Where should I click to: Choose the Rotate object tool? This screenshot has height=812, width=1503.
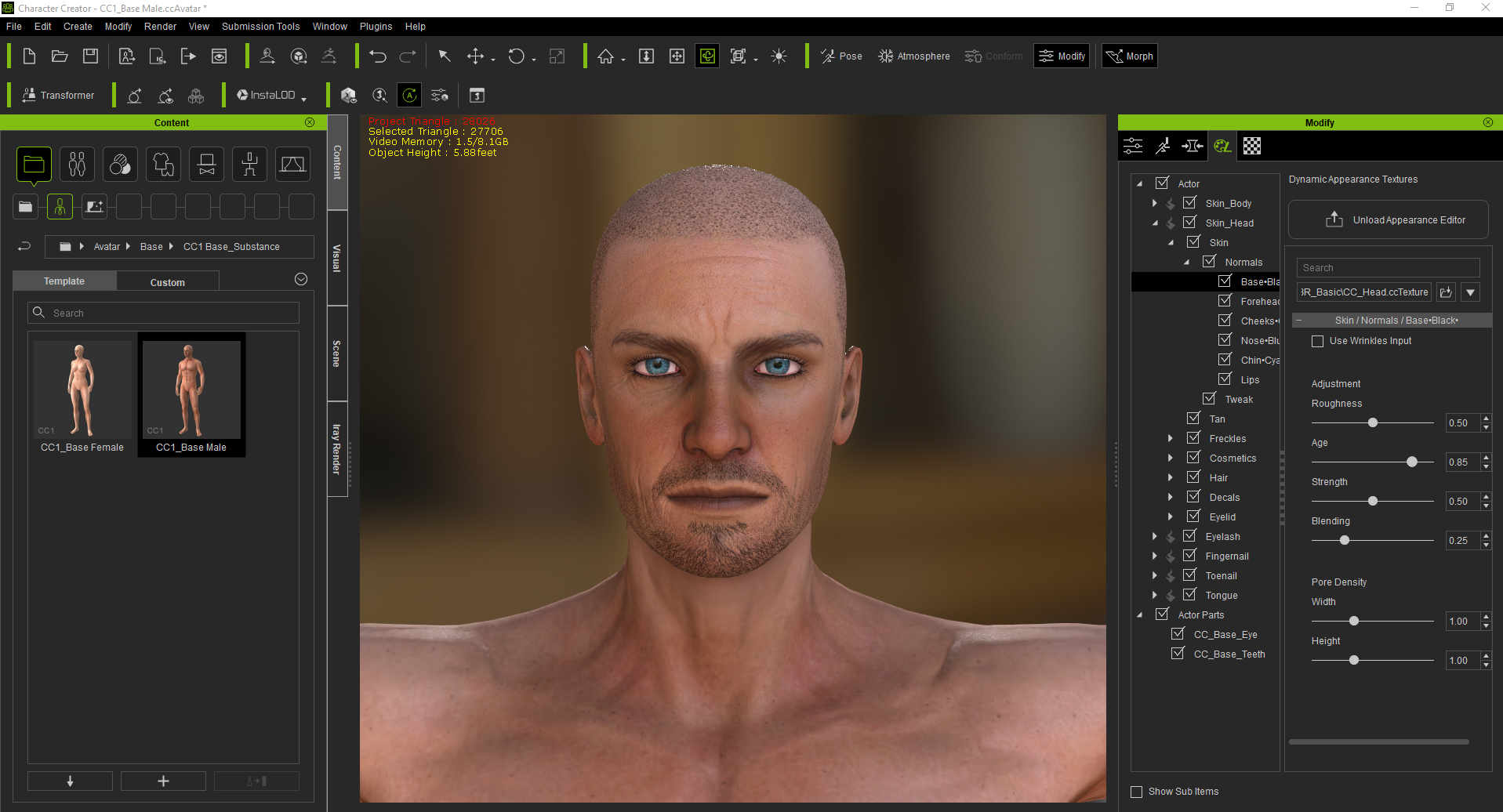click(516, 56)
